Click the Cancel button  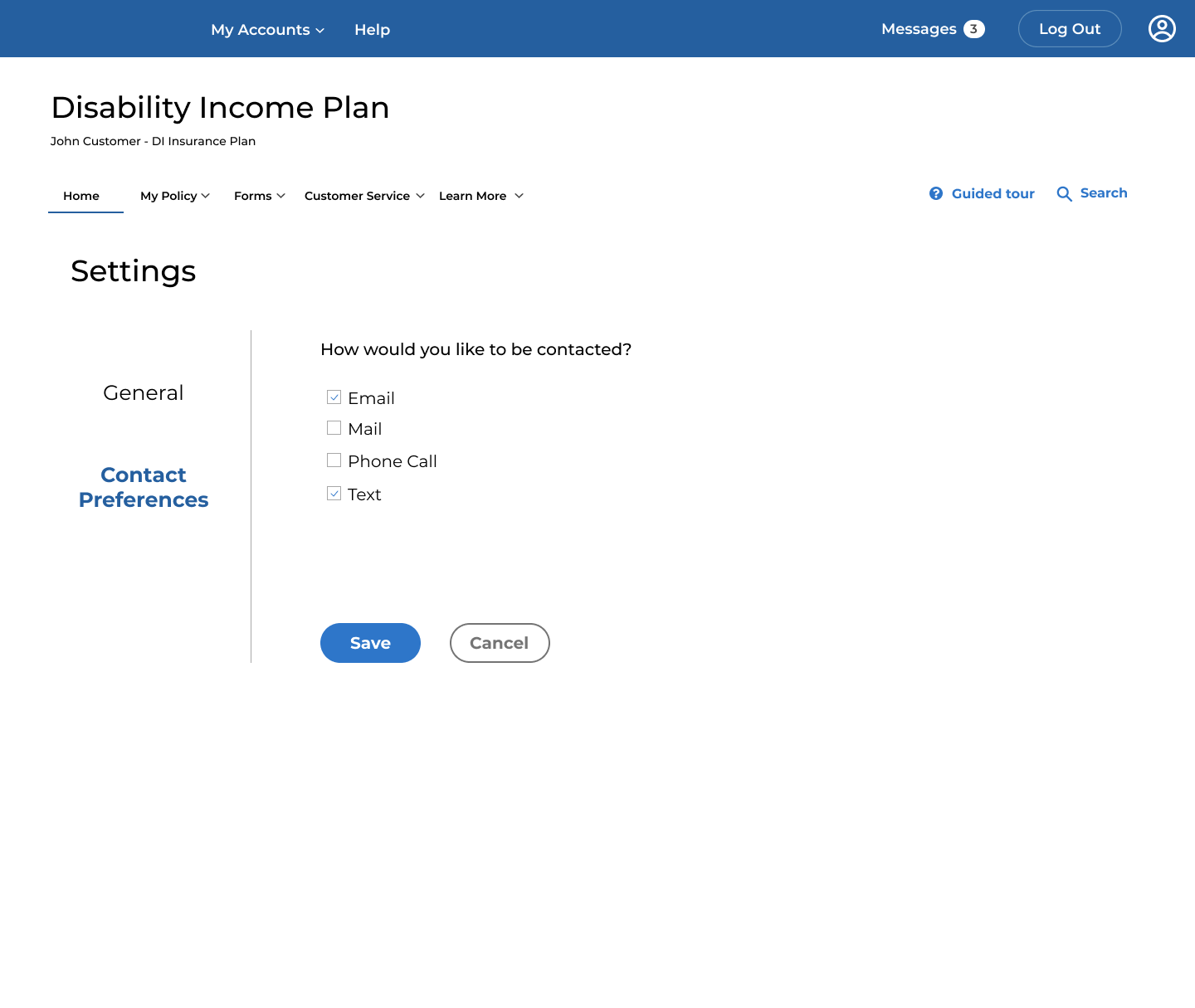tap(500, 643)
